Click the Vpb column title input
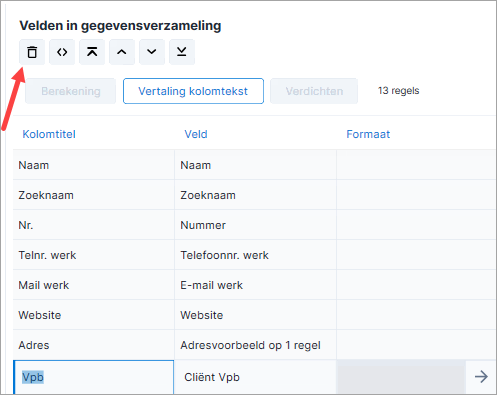Image resolution: width=497 pixels, height=395 pixels. point(94,377)
